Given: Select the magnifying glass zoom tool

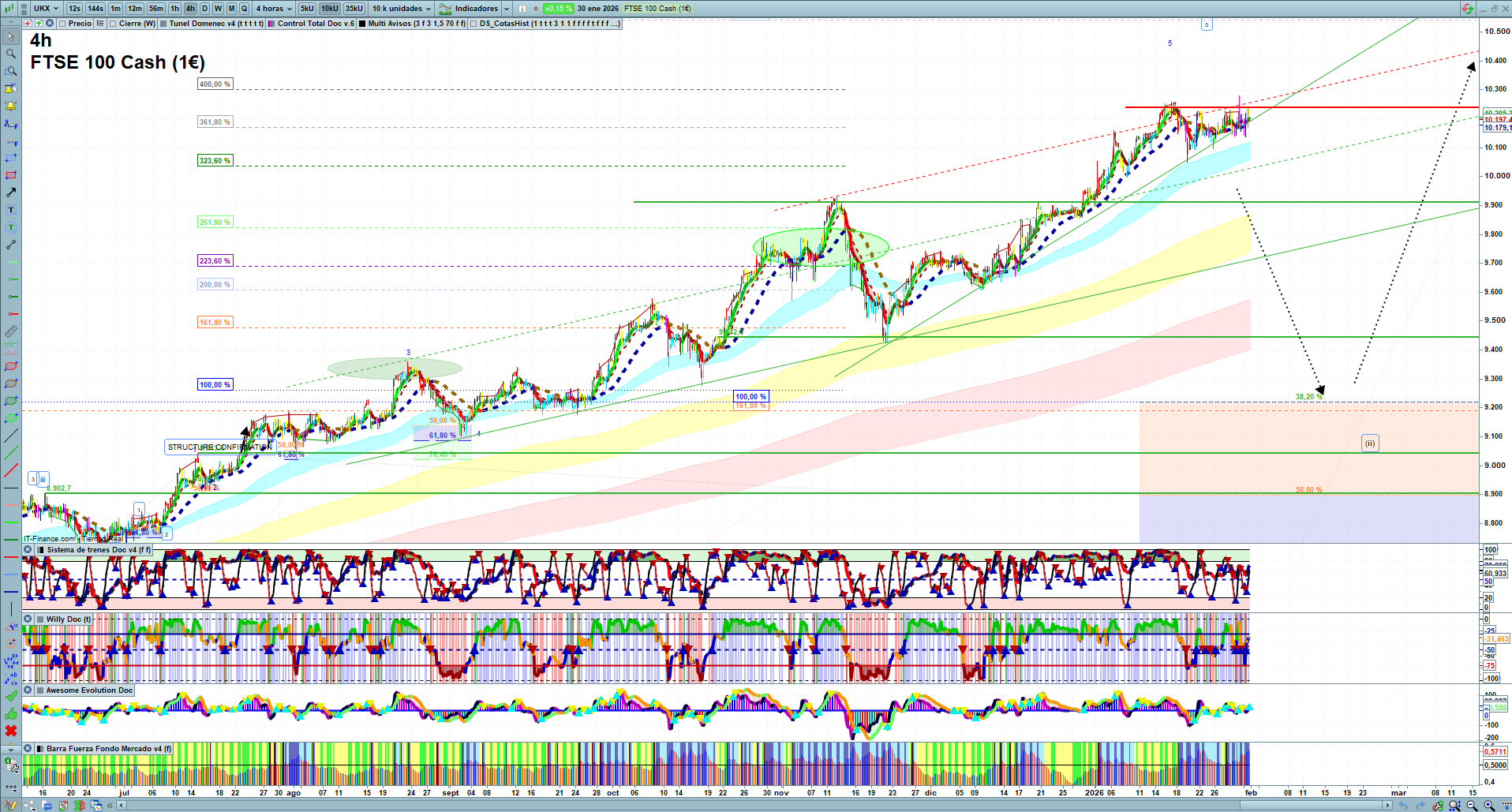Looking at the screenshot, I should [x=11, y=54].
